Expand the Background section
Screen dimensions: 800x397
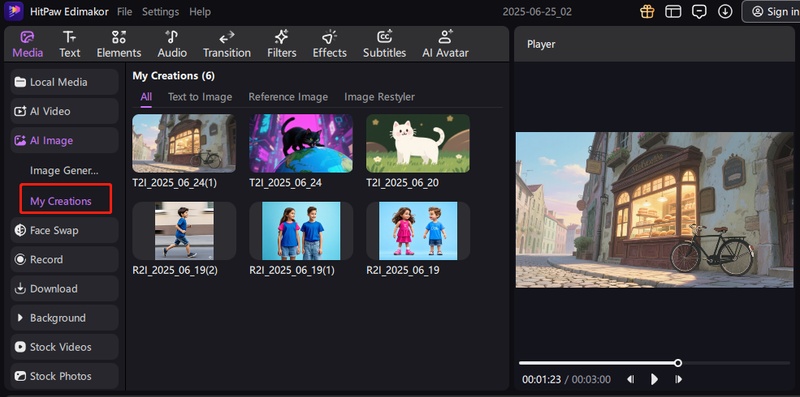pos(64,318)
